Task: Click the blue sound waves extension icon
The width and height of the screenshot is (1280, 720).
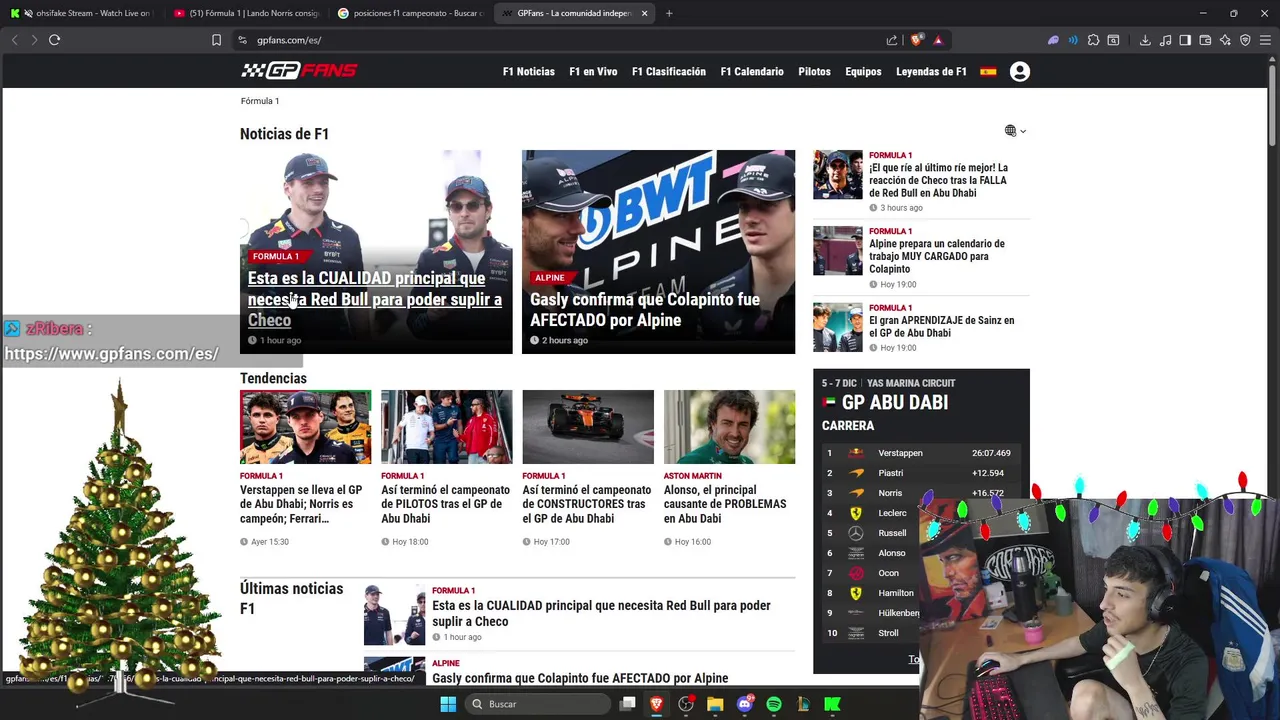Action: tap(1073, 40)
